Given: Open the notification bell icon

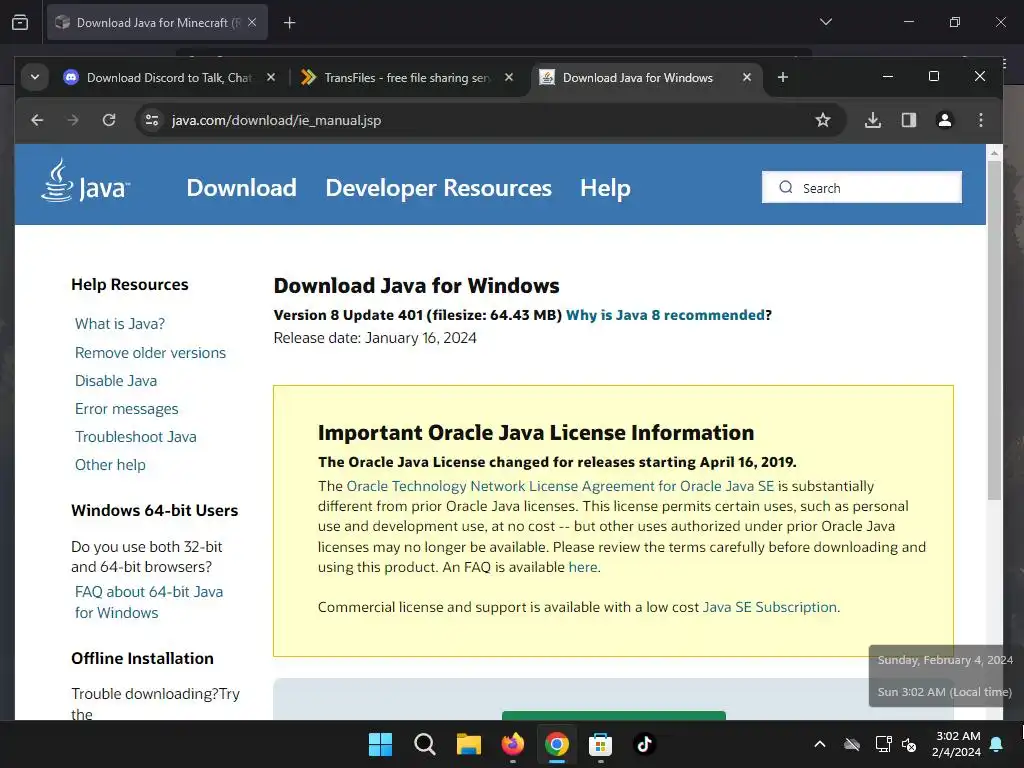Looking at the screenshot, I should pos(997,744).
